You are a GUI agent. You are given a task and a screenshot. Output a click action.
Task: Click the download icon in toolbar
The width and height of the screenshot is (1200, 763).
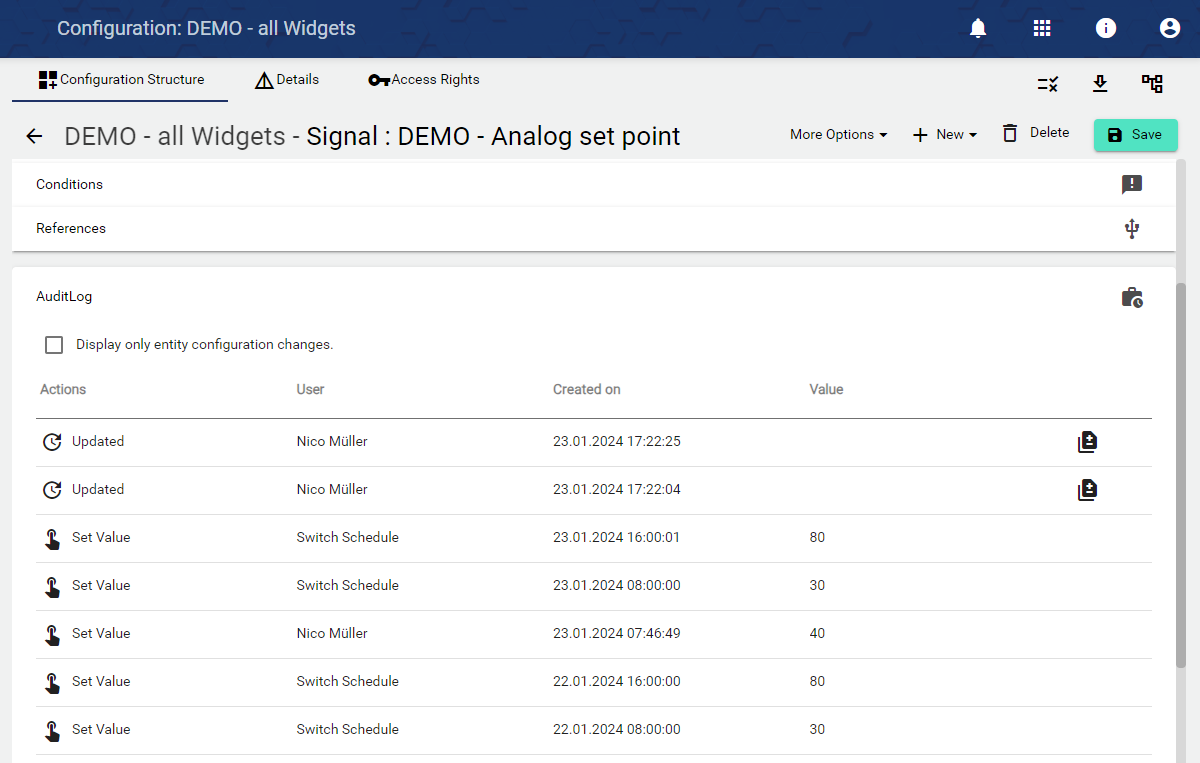1100,84
